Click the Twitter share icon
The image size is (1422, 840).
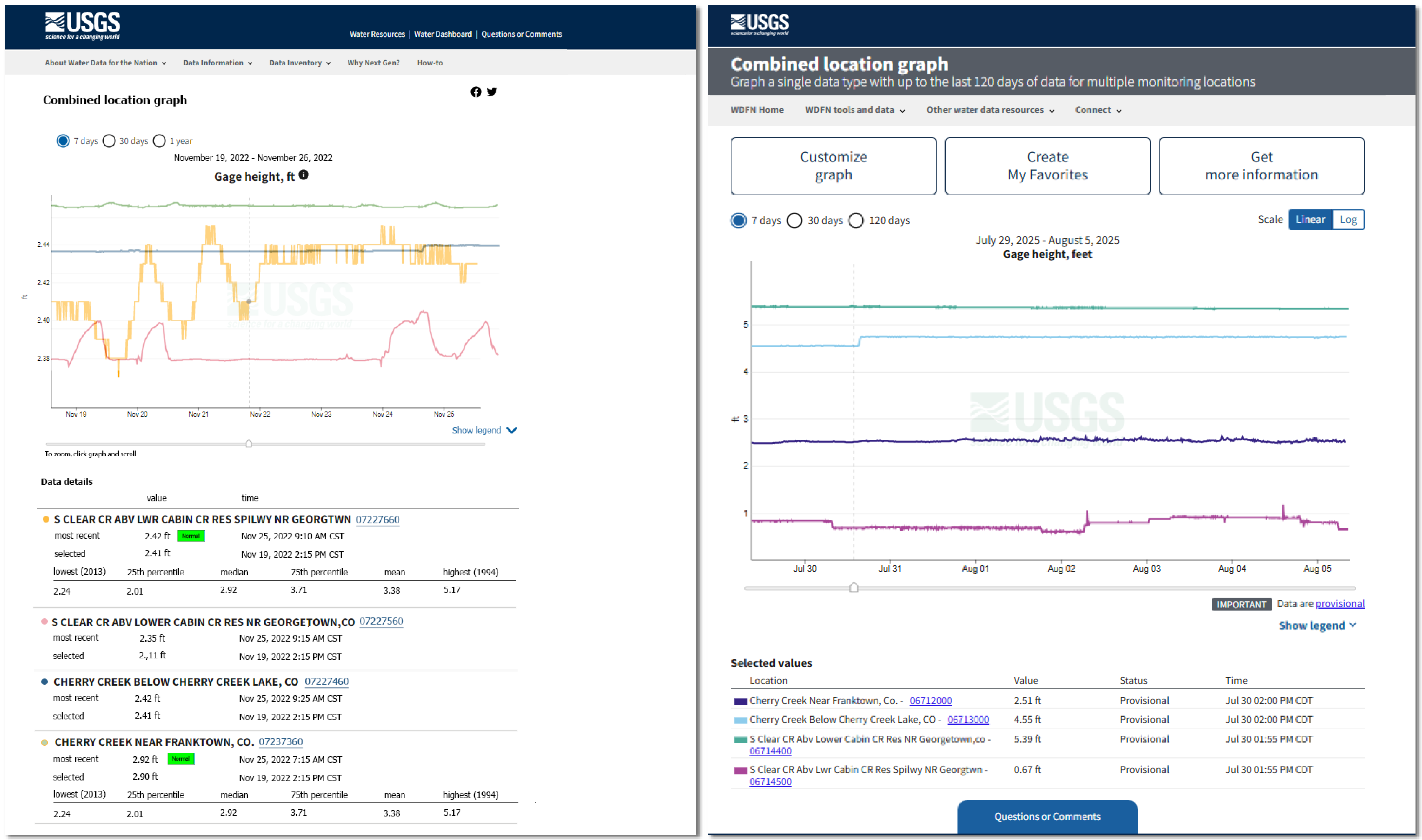tap(492, 92)
